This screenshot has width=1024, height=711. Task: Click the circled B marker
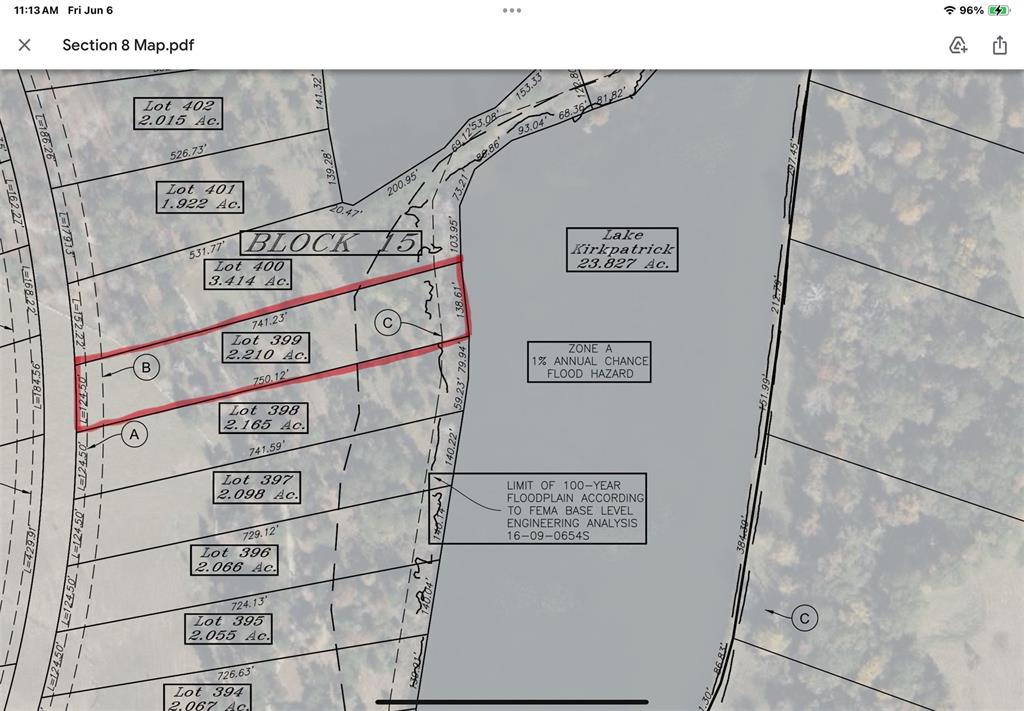click(x=146, y=368)
